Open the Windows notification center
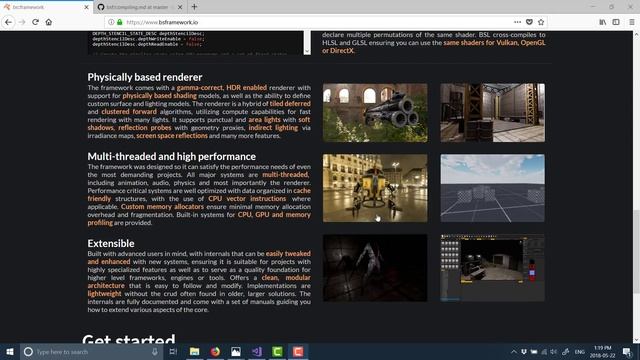 coord(627,351)
